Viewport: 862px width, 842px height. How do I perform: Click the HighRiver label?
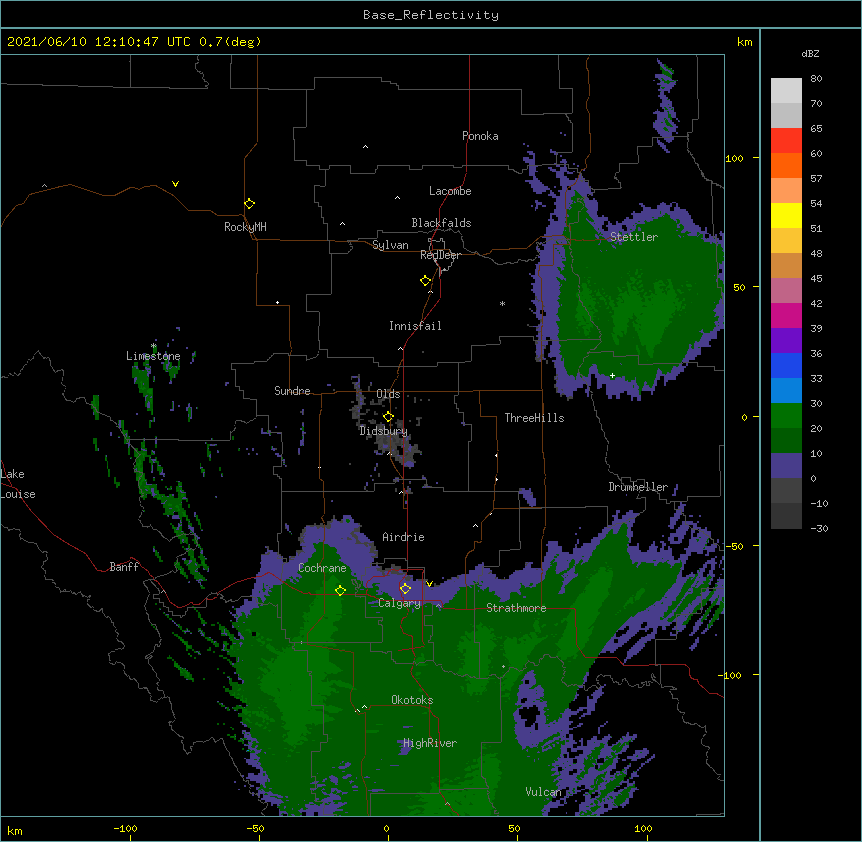430,743
